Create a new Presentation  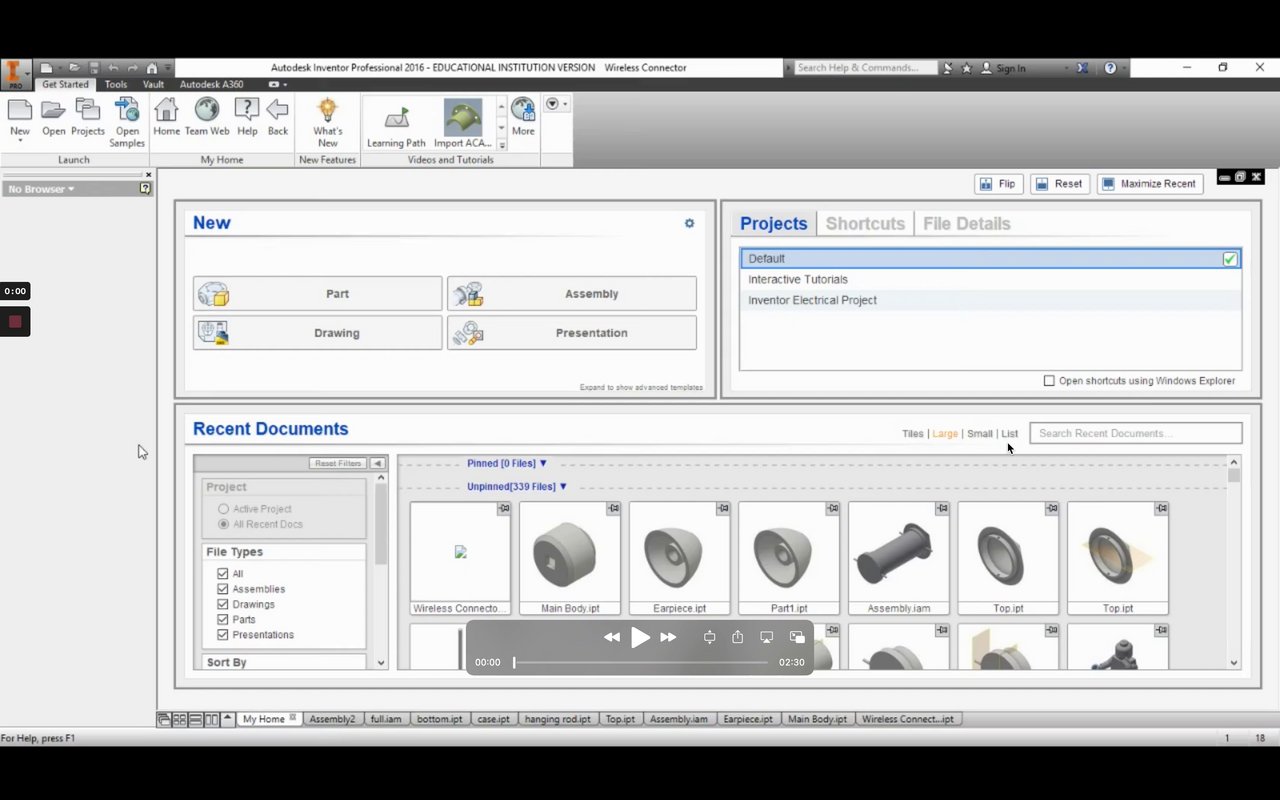tap(572, 333)
